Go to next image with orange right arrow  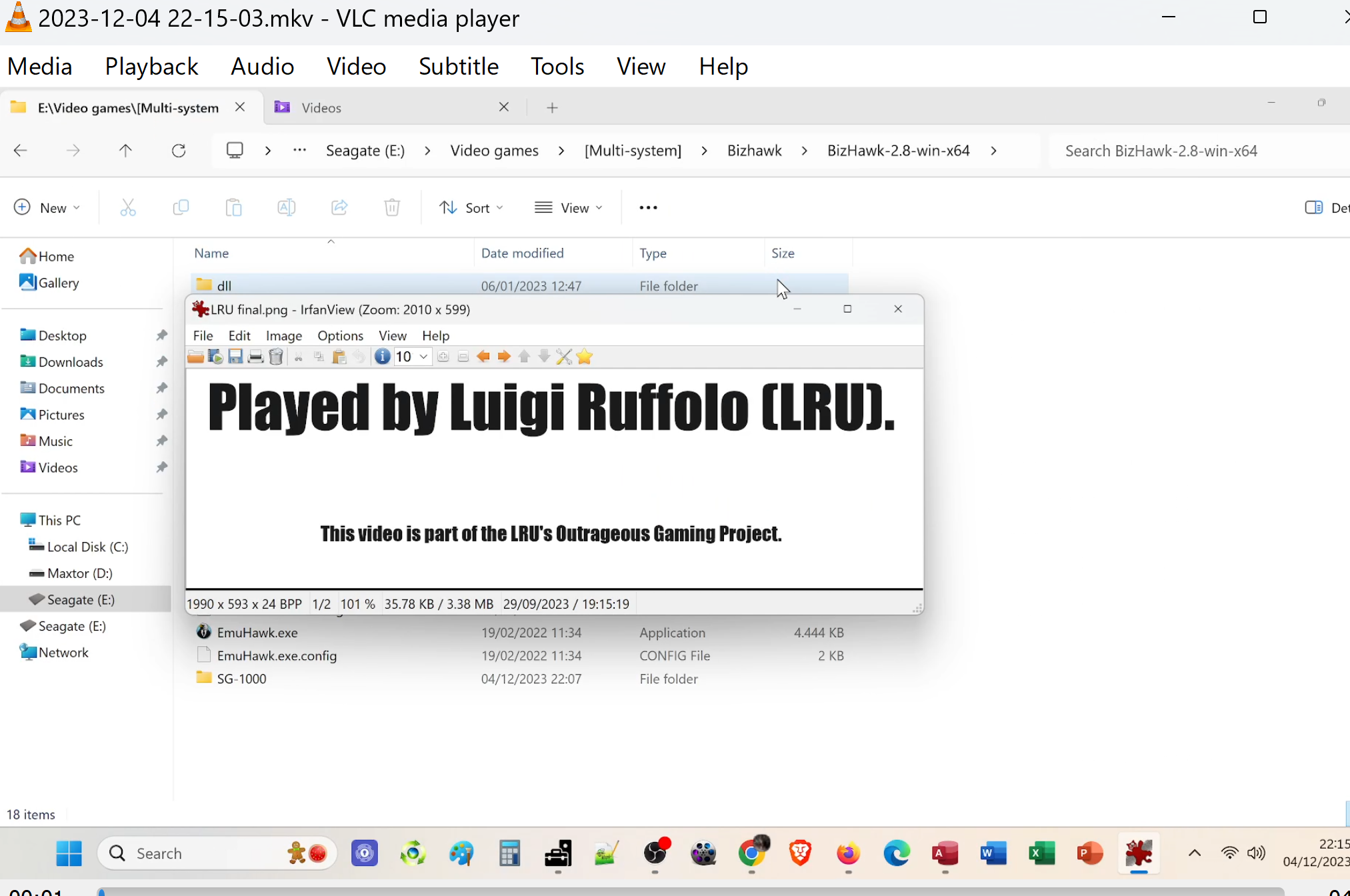click(x=504, y=357)
